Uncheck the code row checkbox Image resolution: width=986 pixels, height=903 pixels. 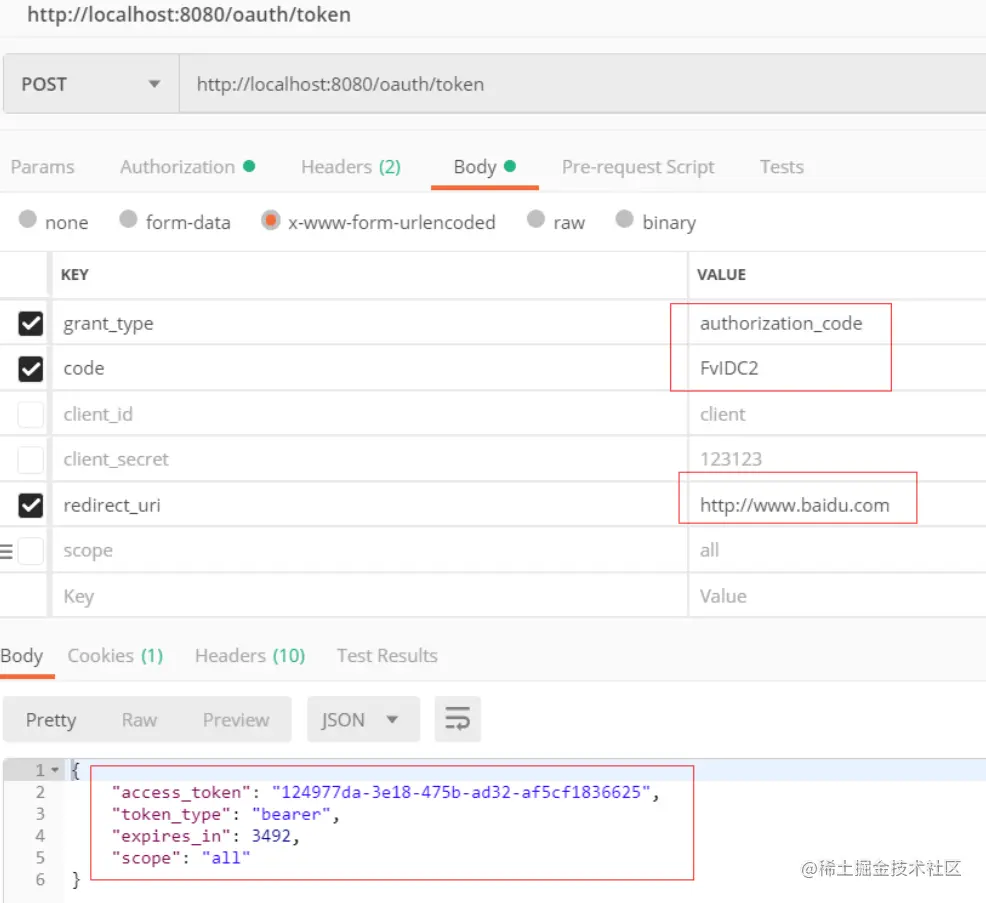pos(30,368)
